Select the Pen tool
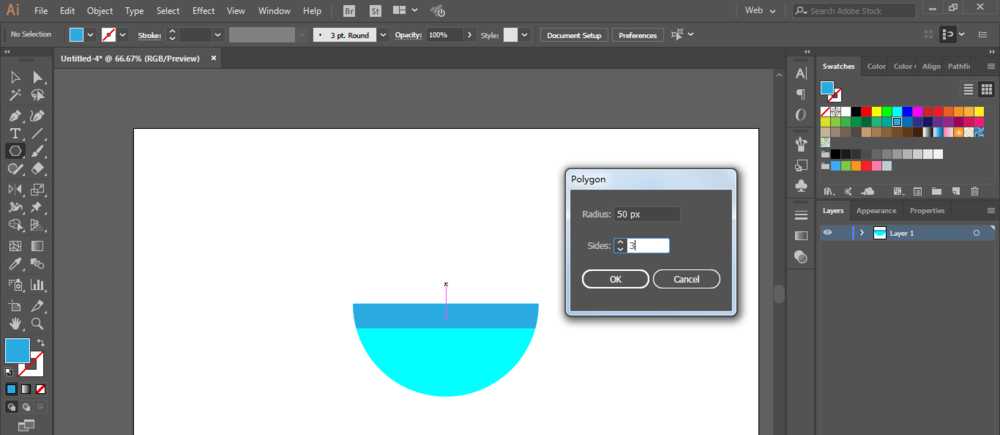The width and height of the screenshot is (1000, 435). (15, 115)
